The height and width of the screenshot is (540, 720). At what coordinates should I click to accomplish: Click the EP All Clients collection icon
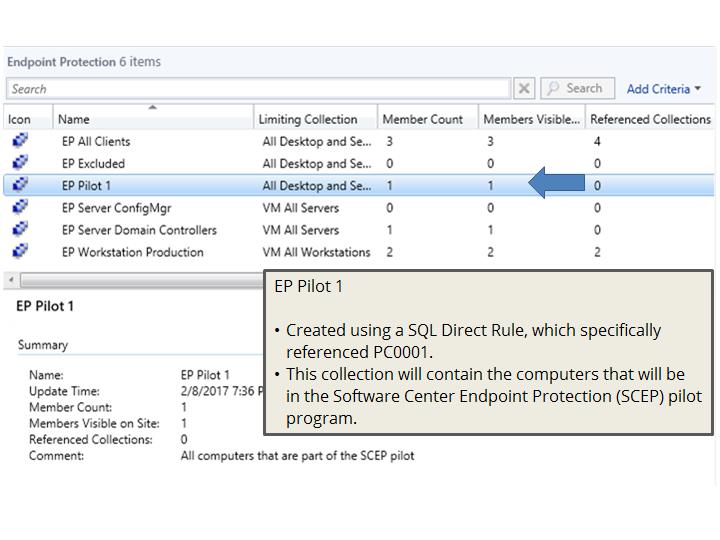20,141
